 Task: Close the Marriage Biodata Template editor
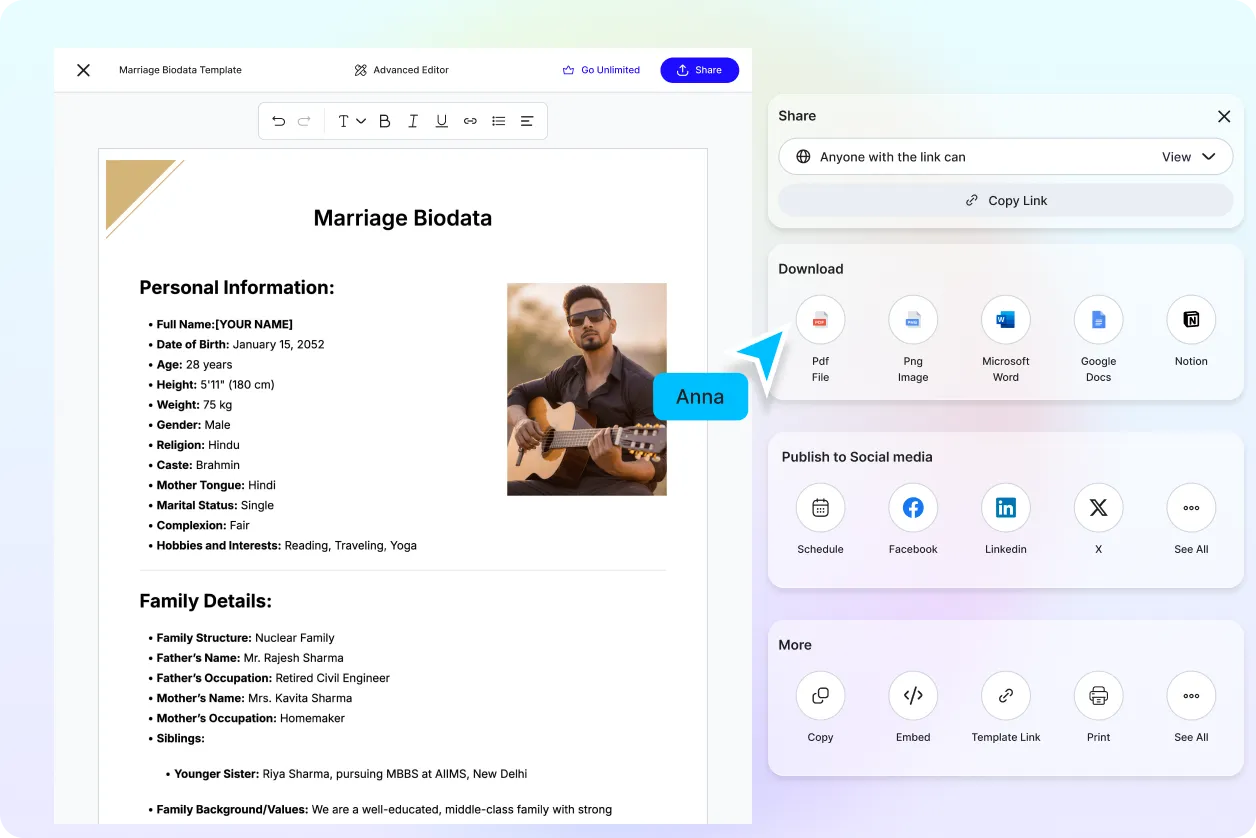tap(83, 70)
